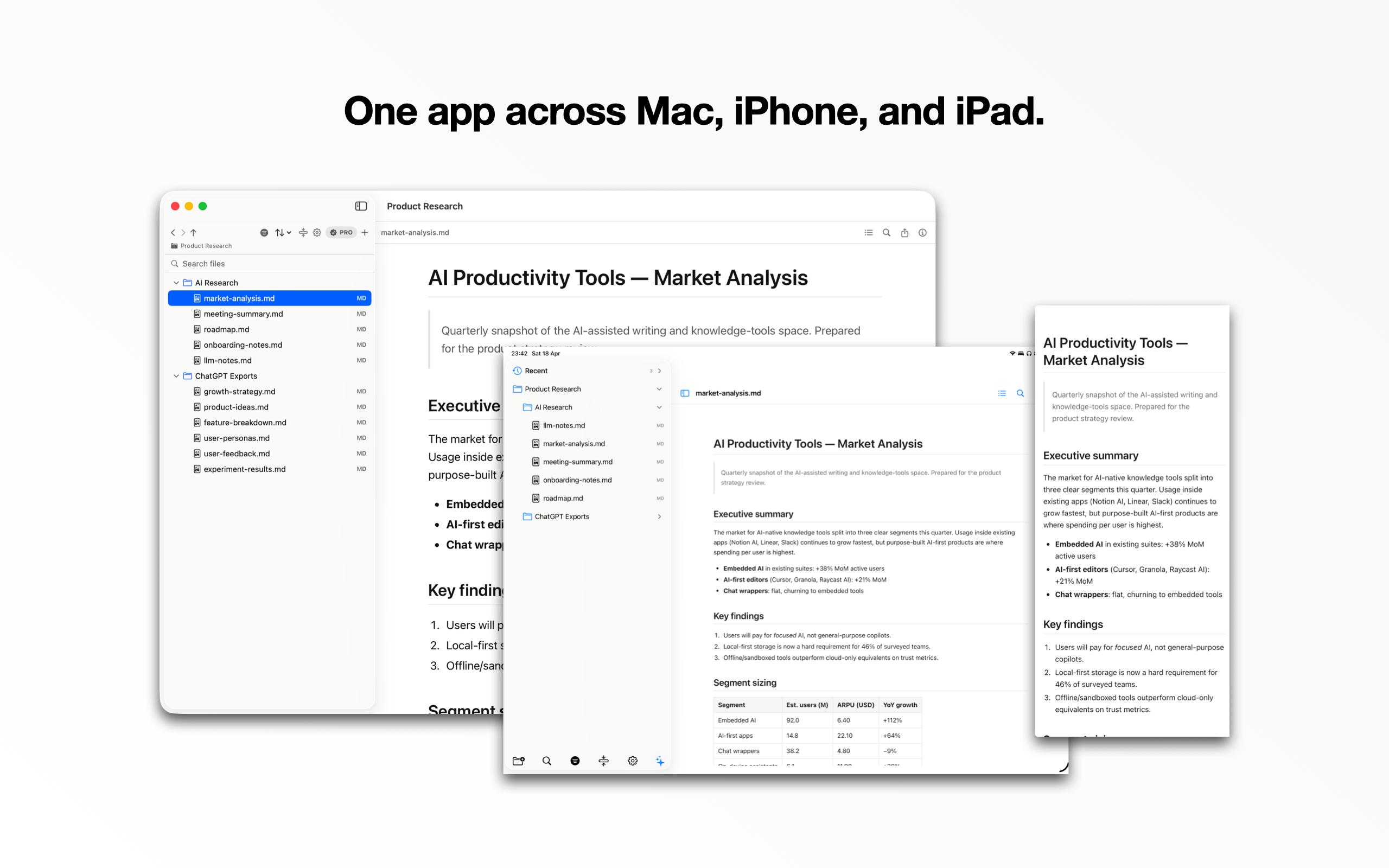Go back with Mac sidebar back arrow
The width and height of the screenshot is (1389, 868).
(173, 233)
